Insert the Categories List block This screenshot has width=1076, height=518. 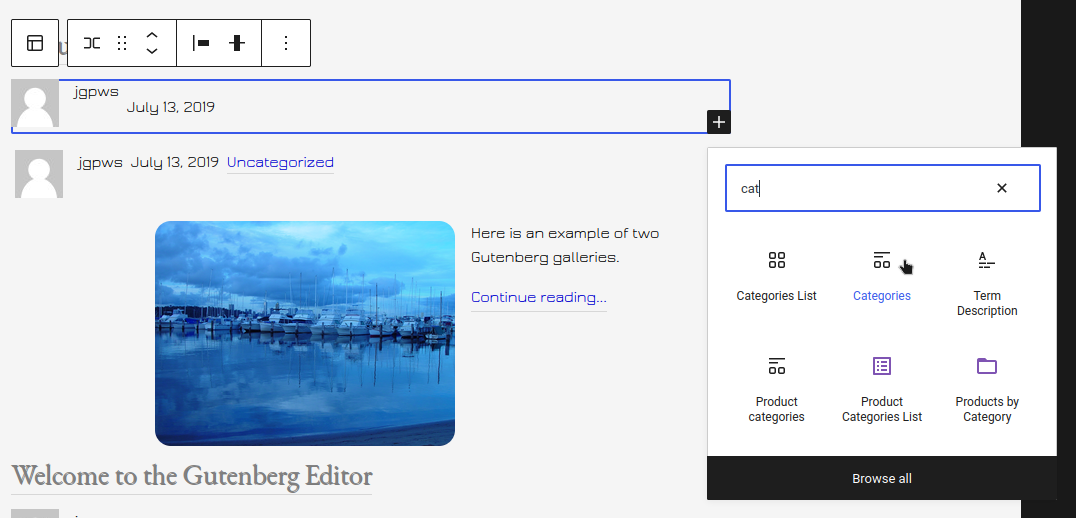[x=776, y=276]
